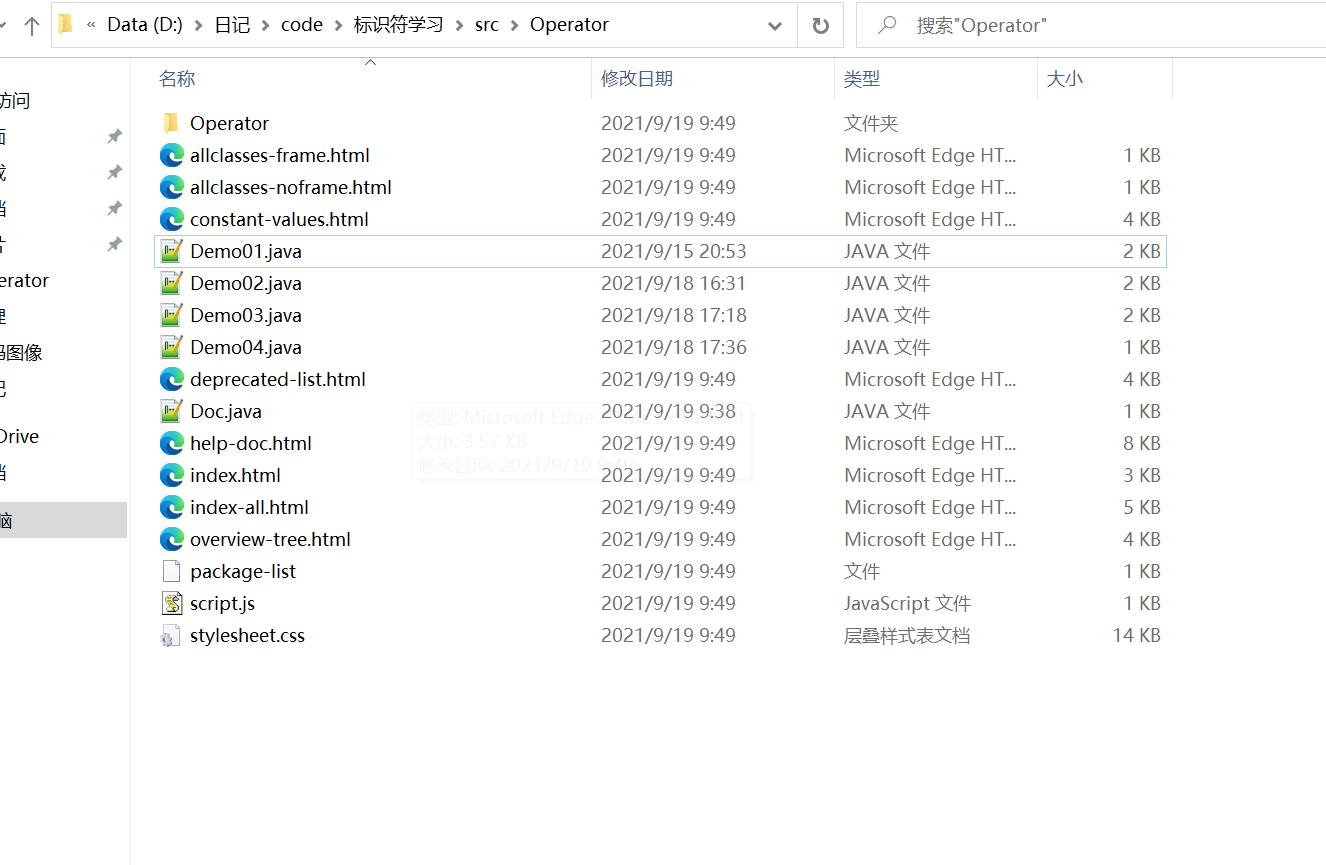Image resolution: width=1326 pixels, height=865 pixels.
Task: Sort files by the 名称 column header
Action: coord(177,79)
